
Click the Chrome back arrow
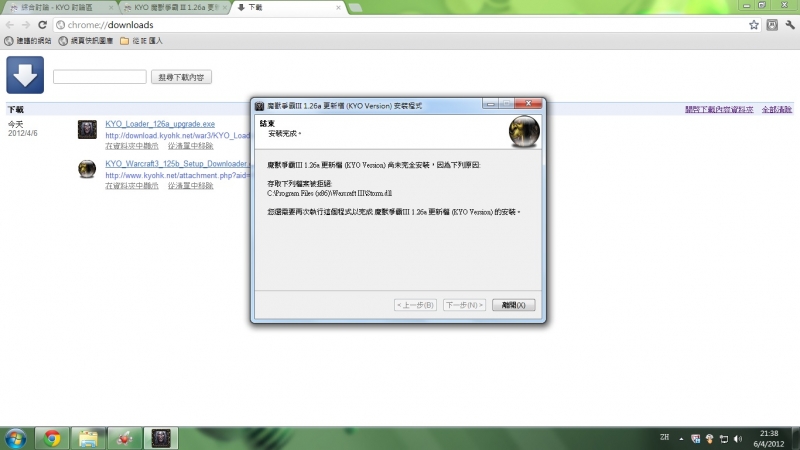10,24
